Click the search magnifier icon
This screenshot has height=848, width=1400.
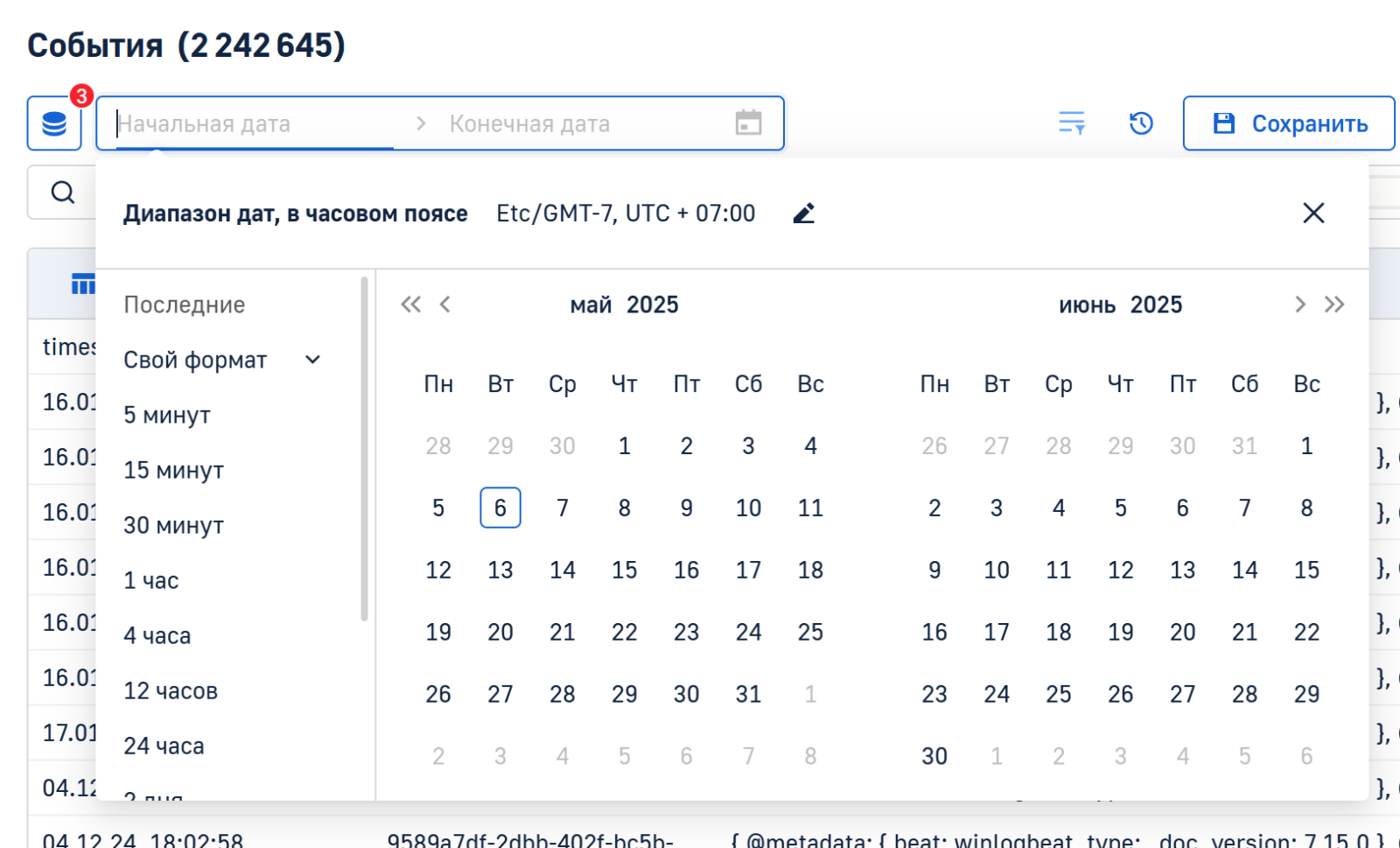click(x=63, y=193)
